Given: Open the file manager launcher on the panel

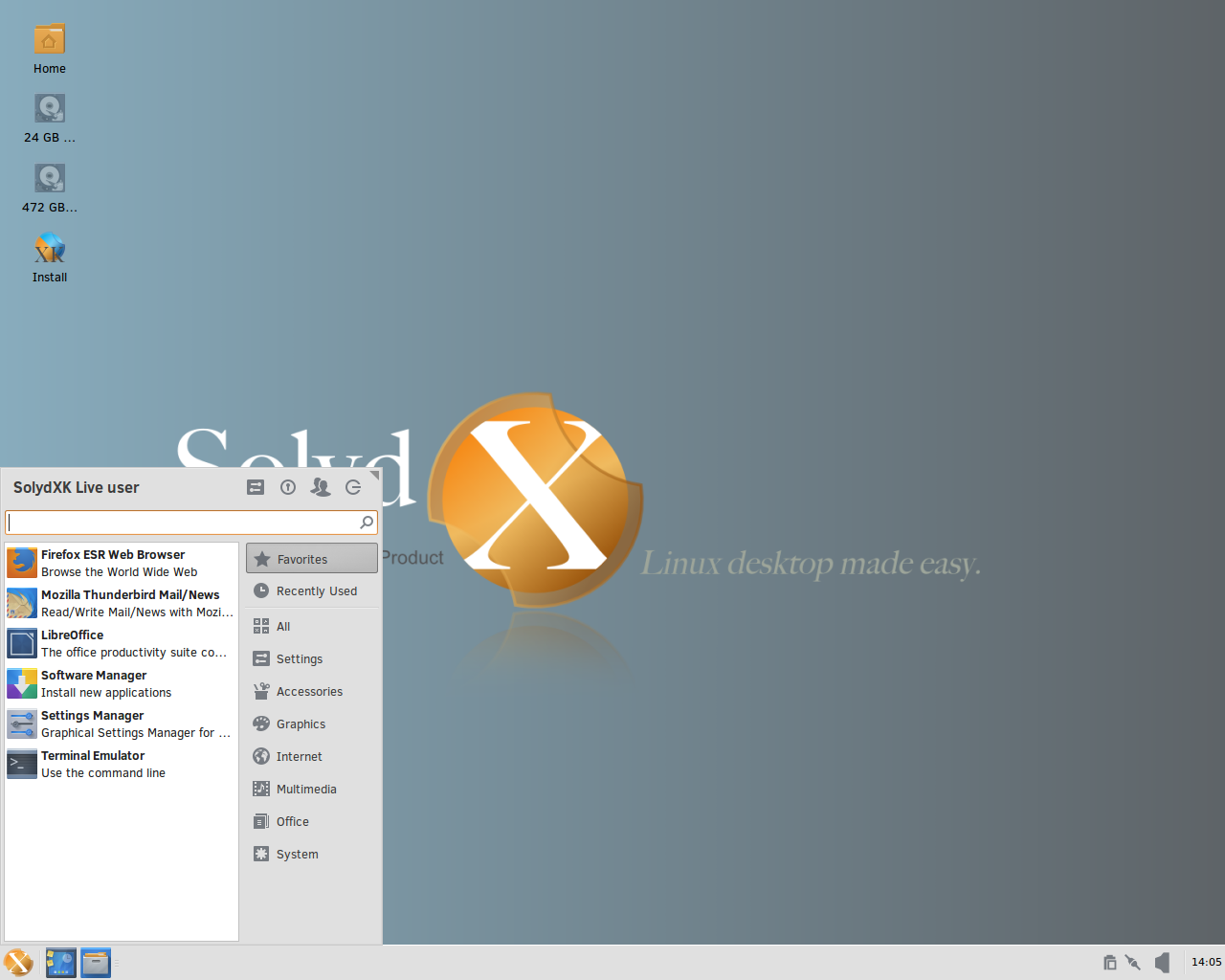Looking at the screenshot, I should coord(96,963).
